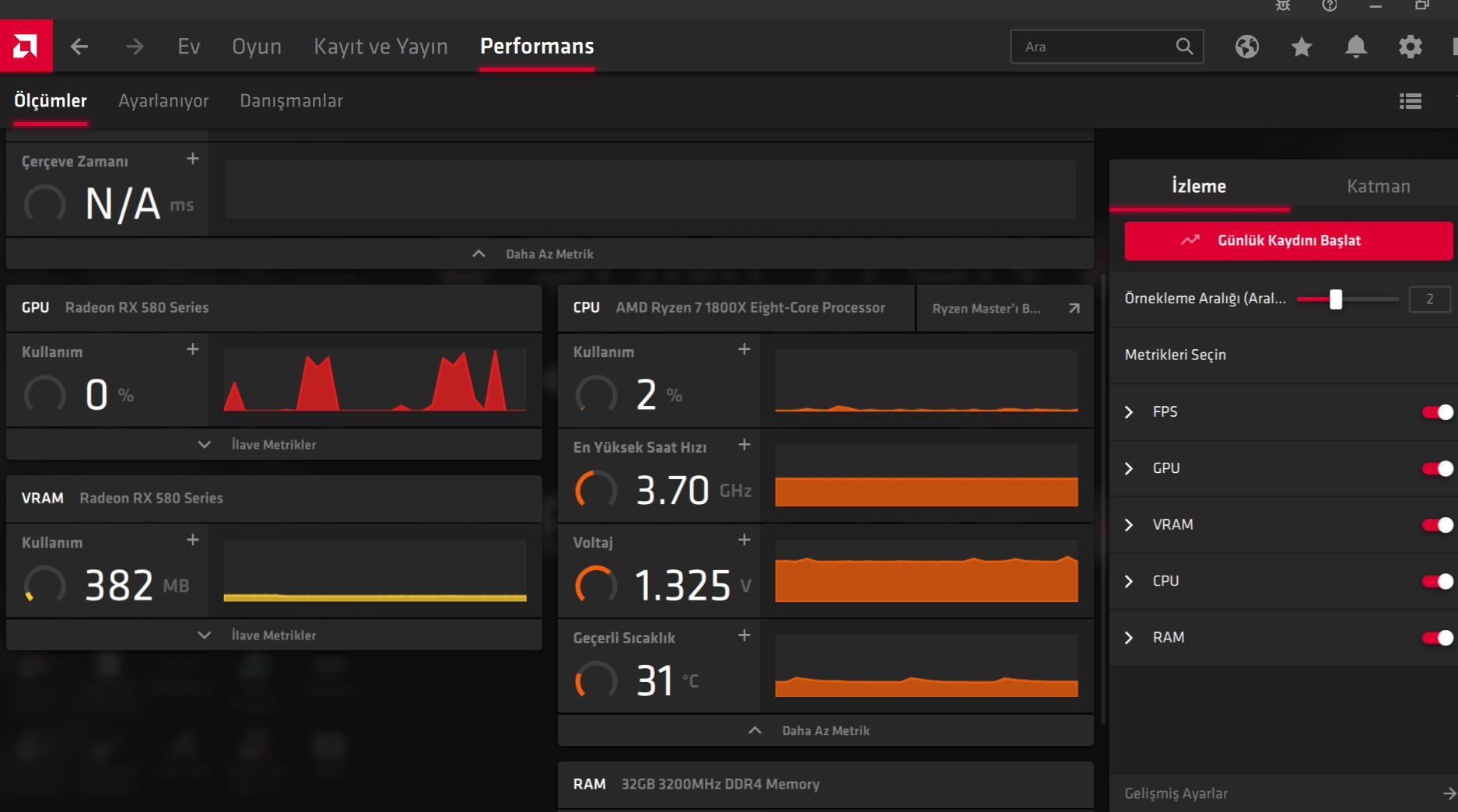The image size is (1458, 812).
Task: Switch to Ölçümler subtab
Action: (51, 101)
